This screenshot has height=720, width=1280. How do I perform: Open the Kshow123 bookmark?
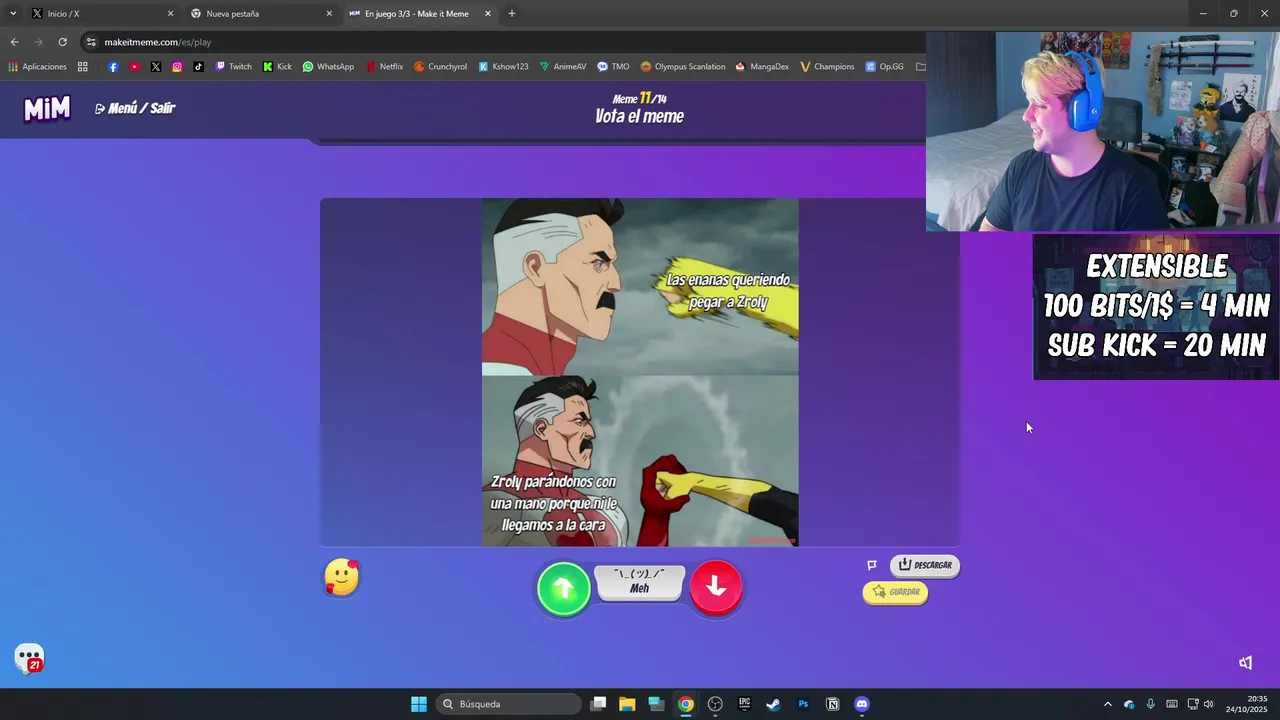[x=503, y=67]
